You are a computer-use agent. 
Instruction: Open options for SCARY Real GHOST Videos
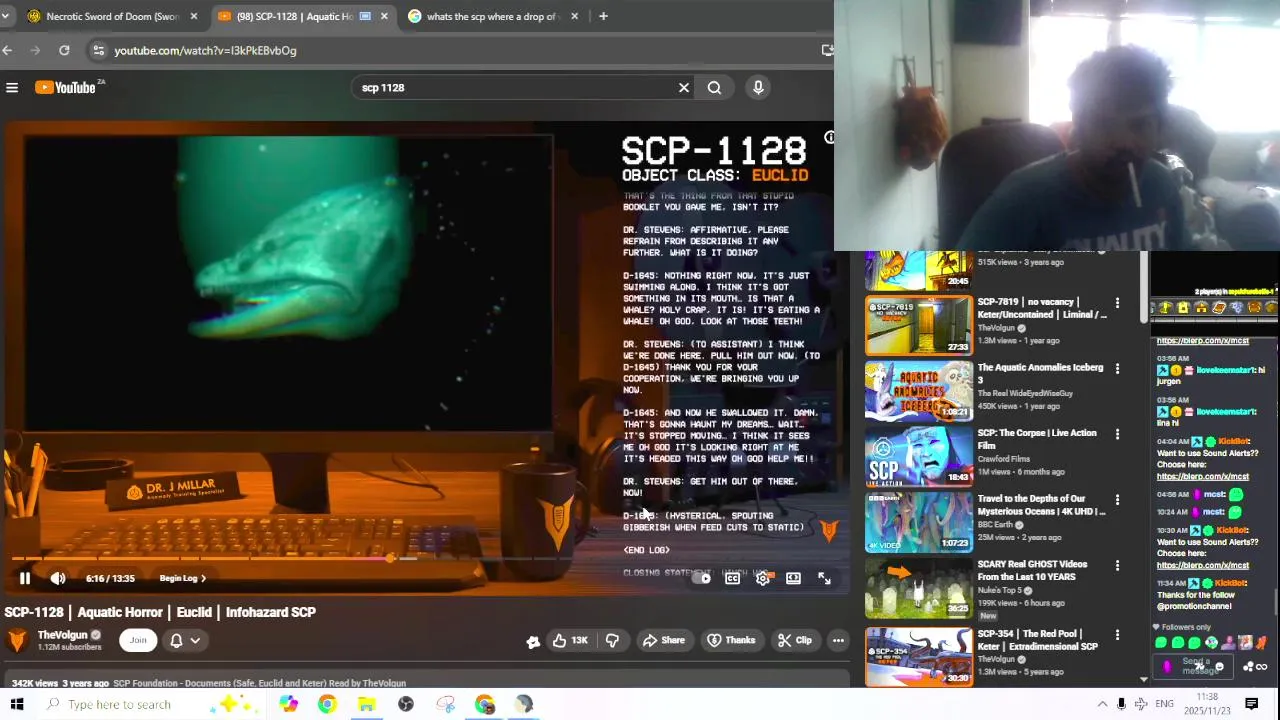pos(1117,565)
